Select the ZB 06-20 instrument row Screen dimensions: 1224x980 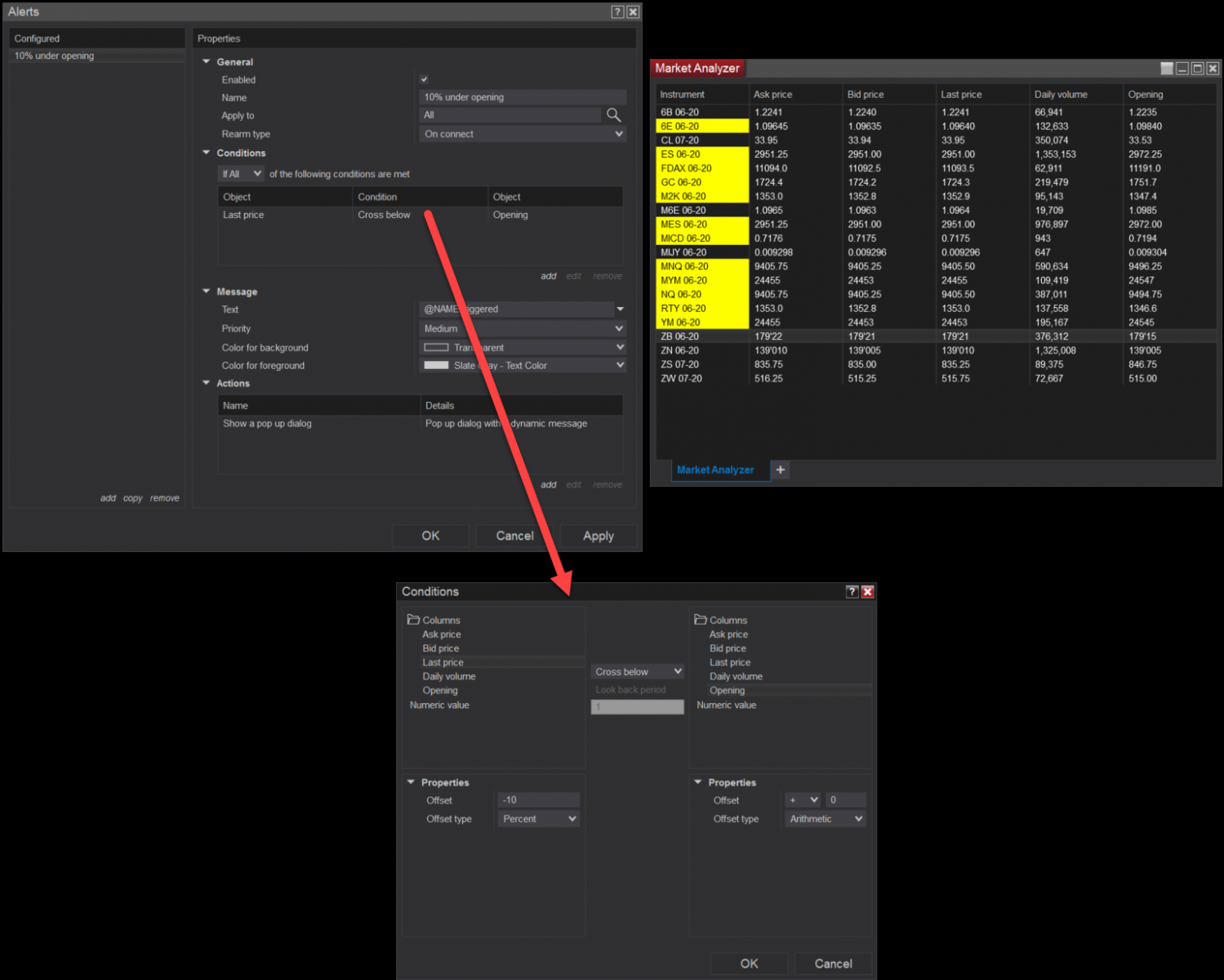(x=936, y=336)
